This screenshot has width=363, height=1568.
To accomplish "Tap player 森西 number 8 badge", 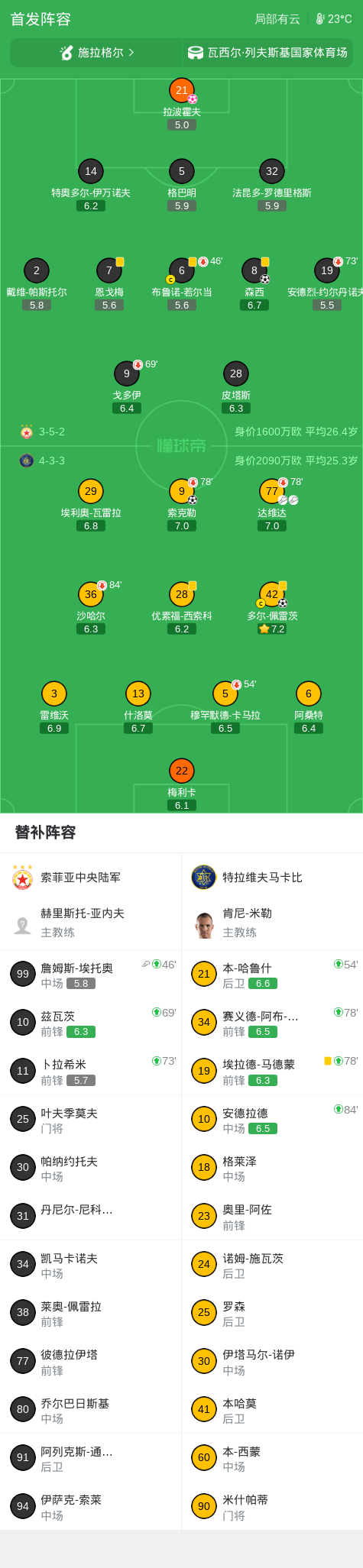I will coord(254,270).
